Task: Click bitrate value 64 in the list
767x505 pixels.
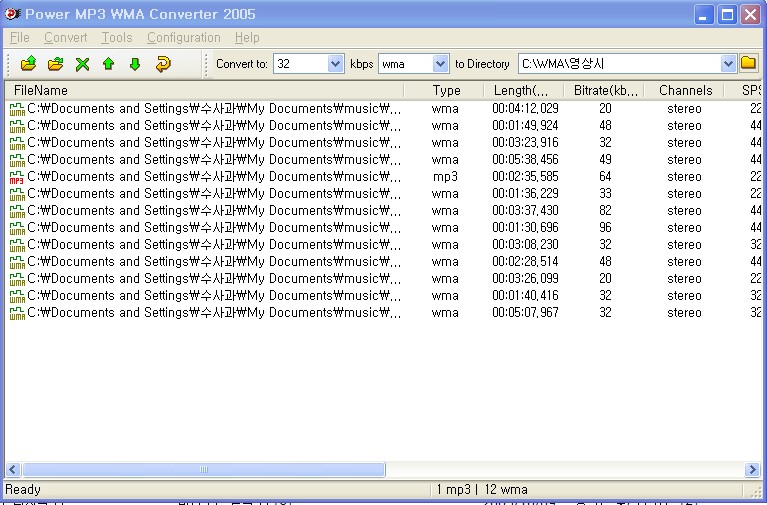Action: 606,177
